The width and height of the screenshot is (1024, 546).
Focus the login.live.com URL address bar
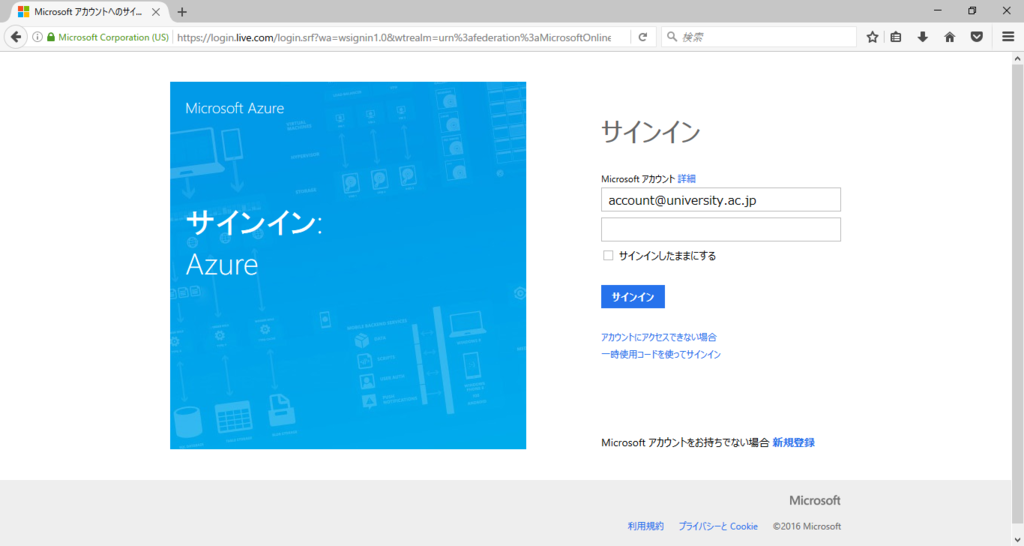(x=394, y=37)
